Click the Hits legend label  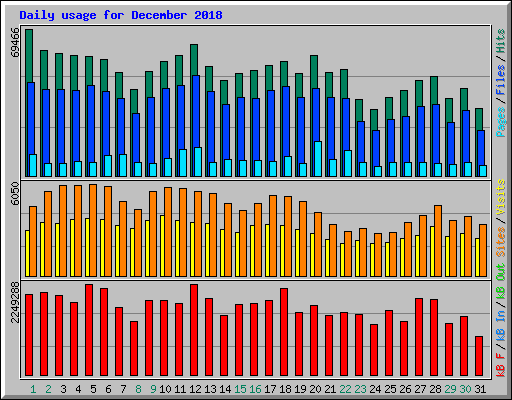click(x=500, y=41)
